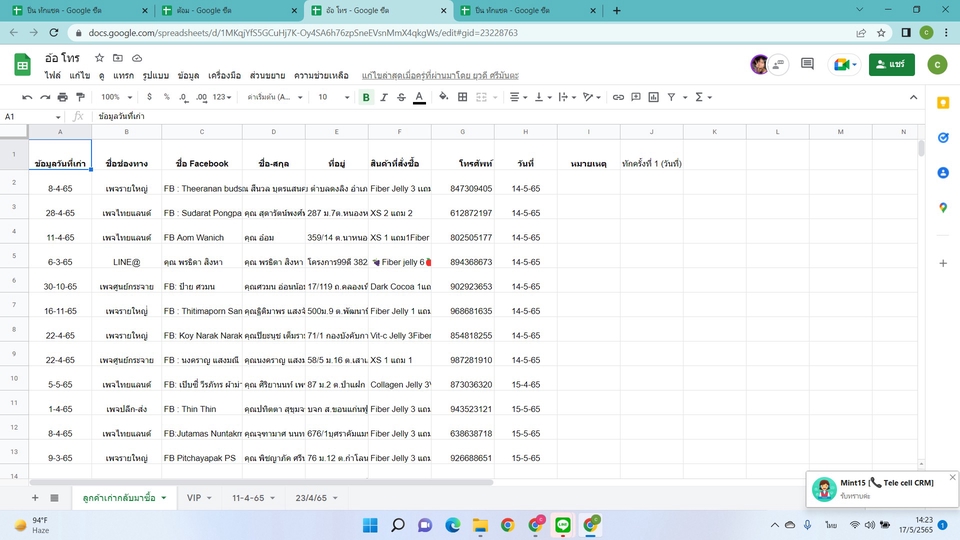The image size is (960, 540).
Task: Open the zoom 100% dropdown
Action: (116, 97)
